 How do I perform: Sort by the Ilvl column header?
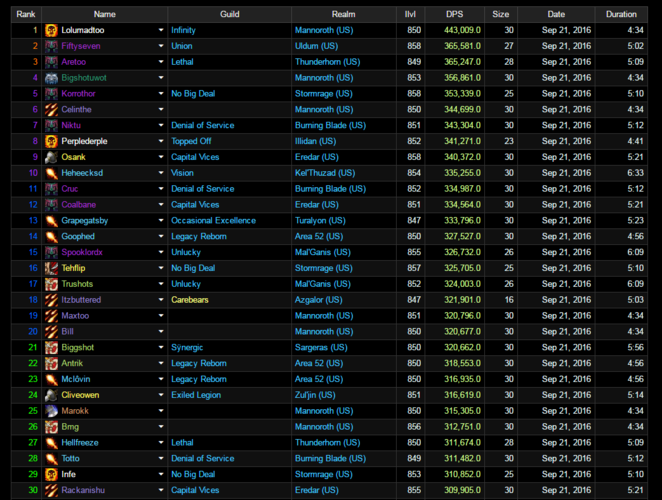(410, 14)
